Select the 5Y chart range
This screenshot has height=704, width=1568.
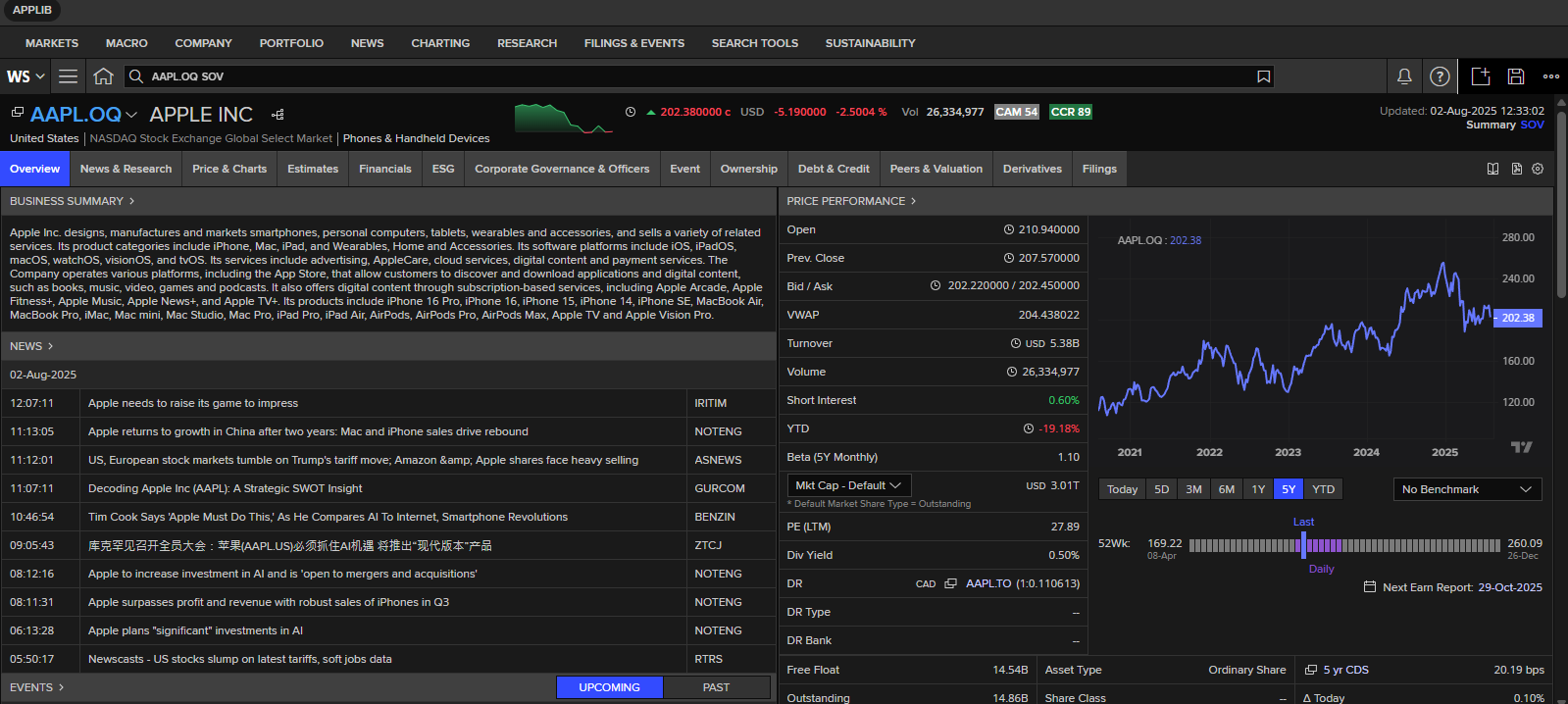tap(1289, 489)
